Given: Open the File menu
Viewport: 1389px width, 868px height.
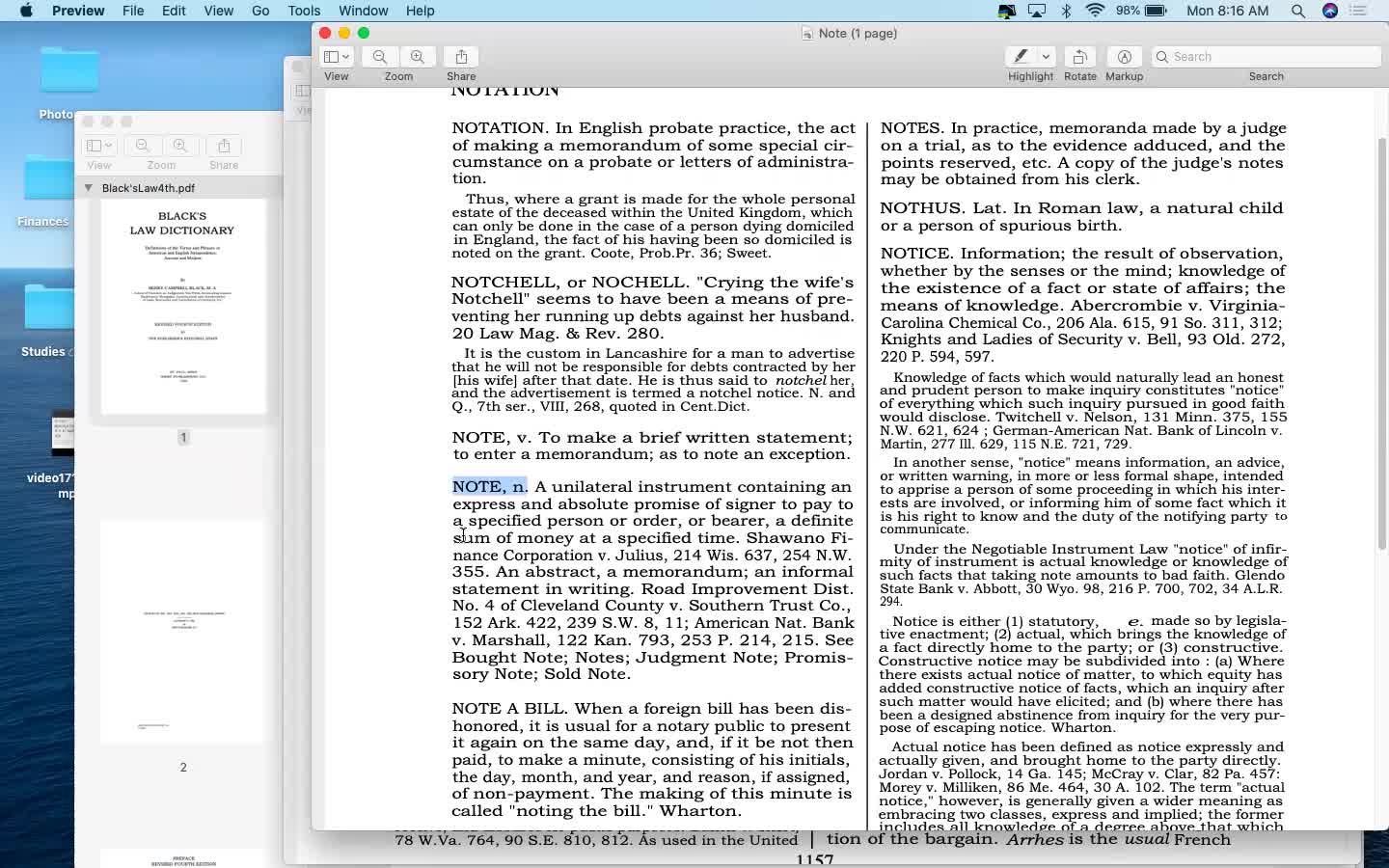Looking at the screenshot, I should (x=133, y=11).
